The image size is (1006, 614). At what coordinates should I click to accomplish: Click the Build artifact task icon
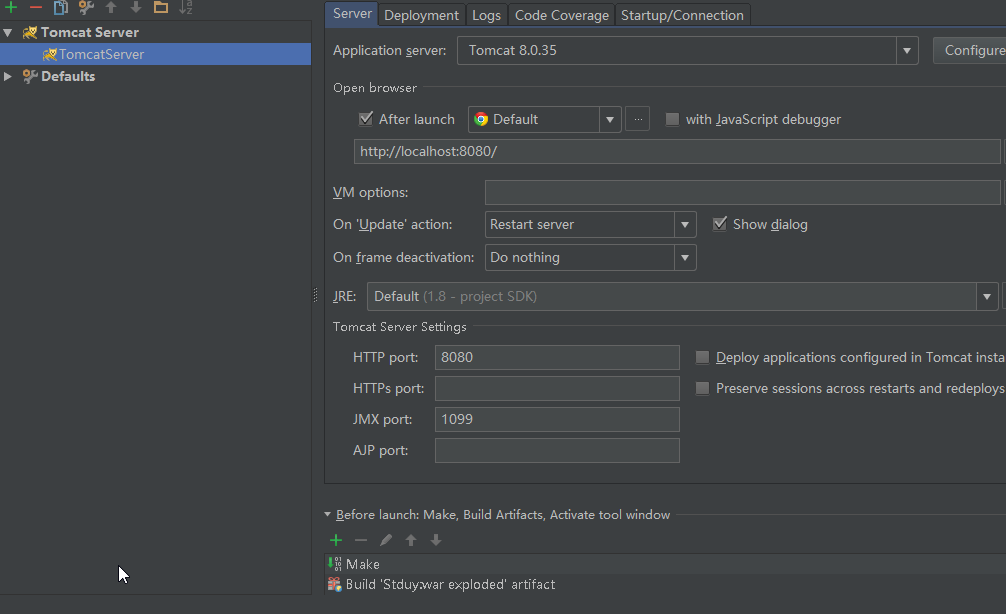334,584
